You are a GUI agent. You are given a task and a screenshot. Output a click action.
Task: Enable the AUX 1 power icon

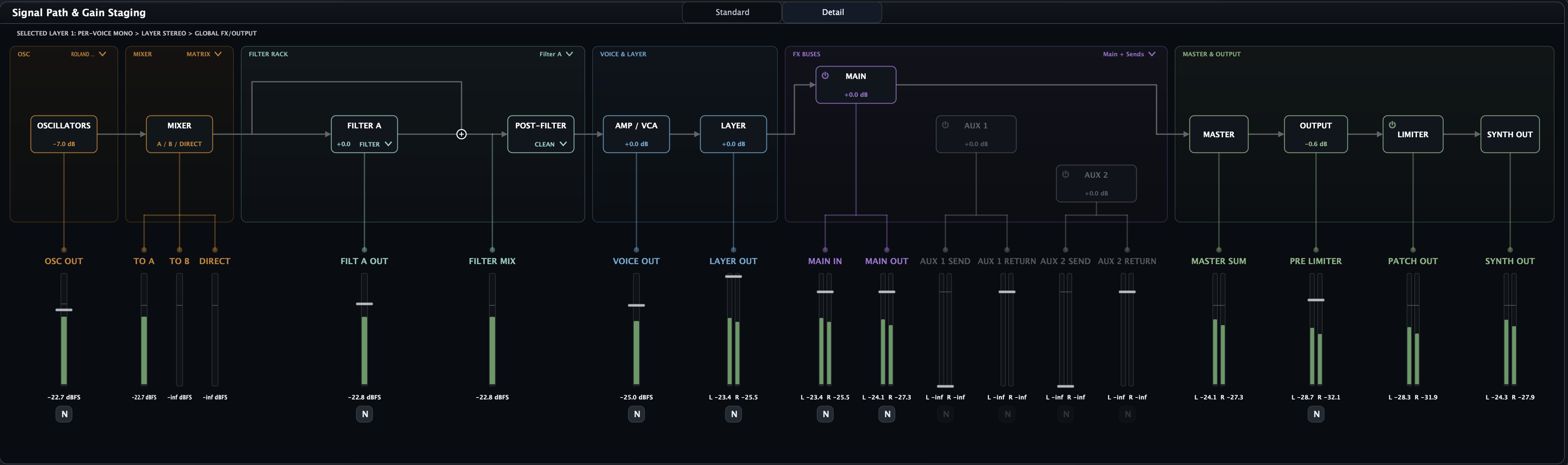pyautogui.click(x=945, y=125)
